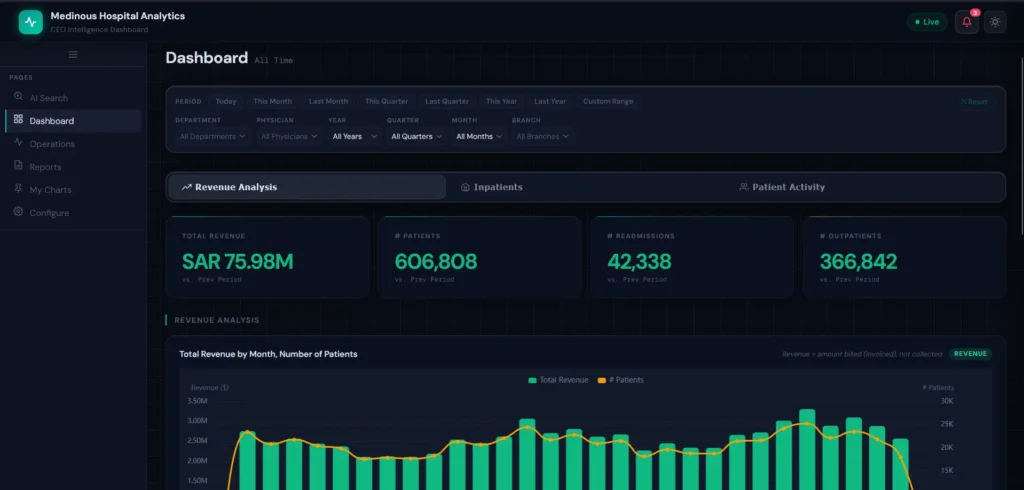Open the All Departments dropdown
1024x490 pixels.
tap(212, 137)
